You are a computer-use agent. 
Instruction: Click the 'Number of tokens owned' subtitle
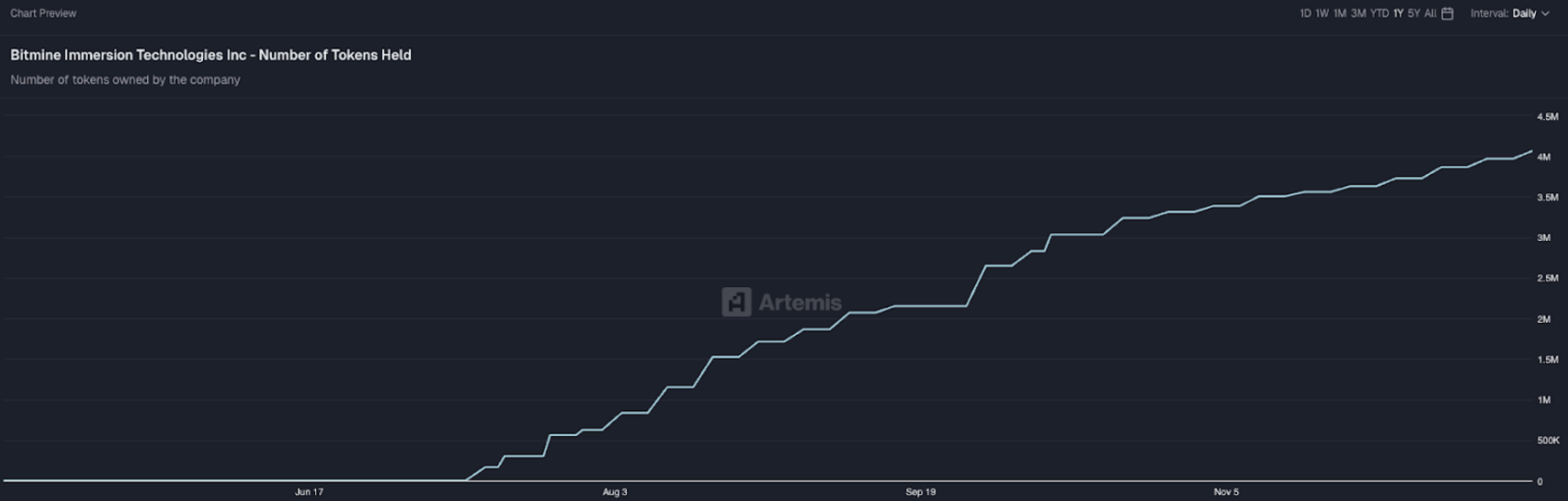[x=126, y=80]
